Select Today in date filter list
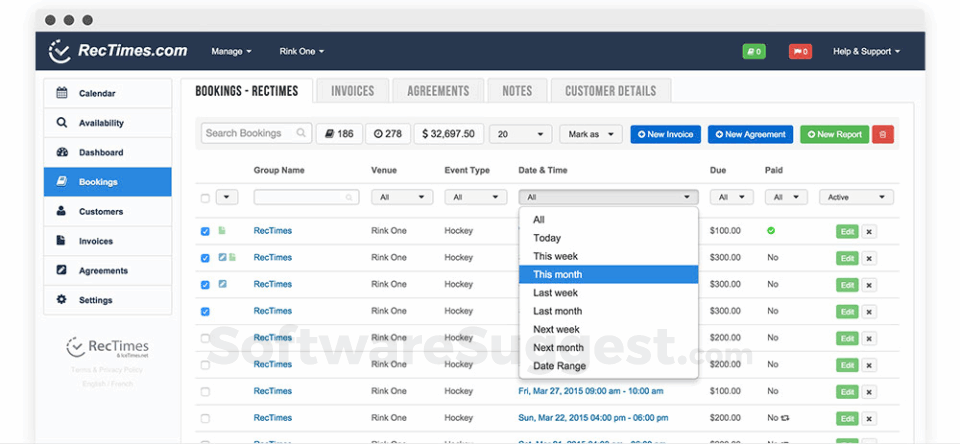 (609, 238)
